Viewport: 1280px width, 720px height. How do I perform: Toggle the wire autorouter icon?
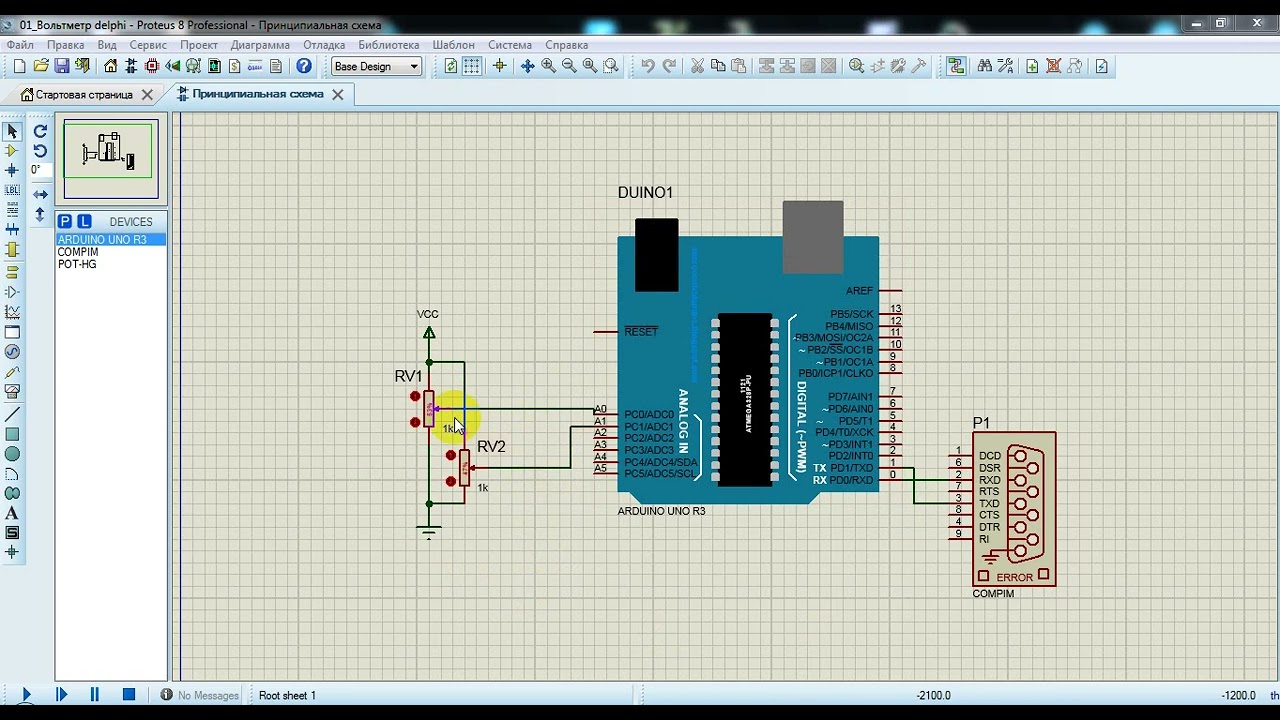pos(956,66)
